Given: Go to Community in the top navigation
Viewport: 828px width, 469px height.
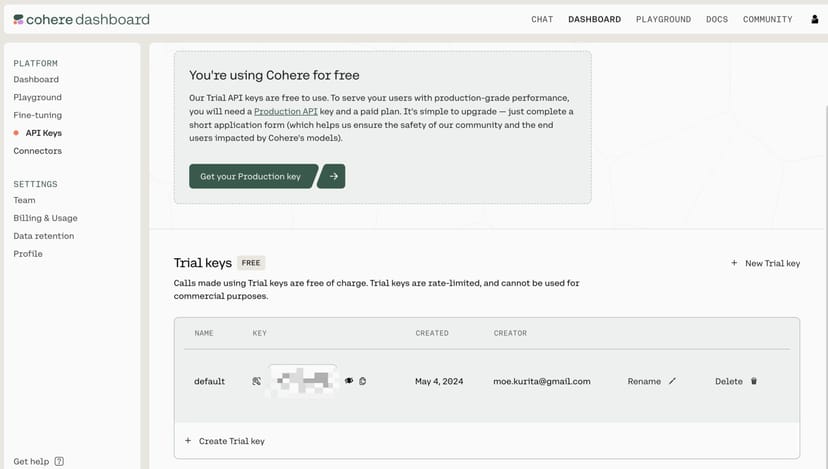Looking at the screenshot, I should pos(767,19).
